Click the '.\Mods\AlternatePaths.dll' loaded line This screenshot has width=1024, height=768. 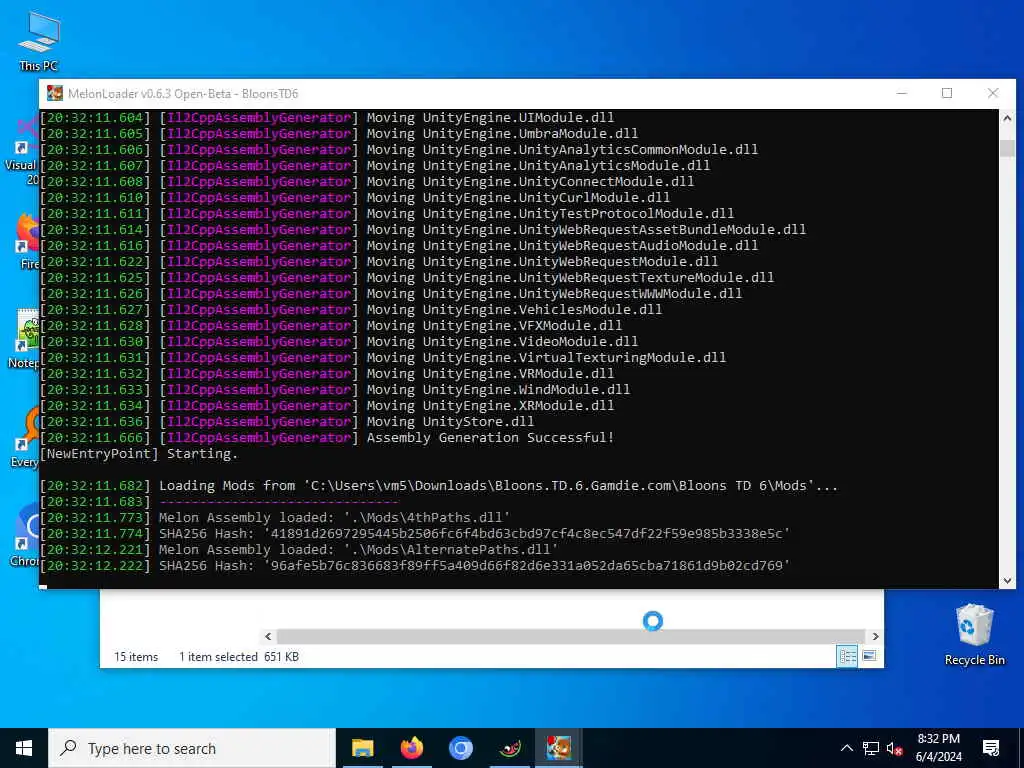click(x=299, y=549)
